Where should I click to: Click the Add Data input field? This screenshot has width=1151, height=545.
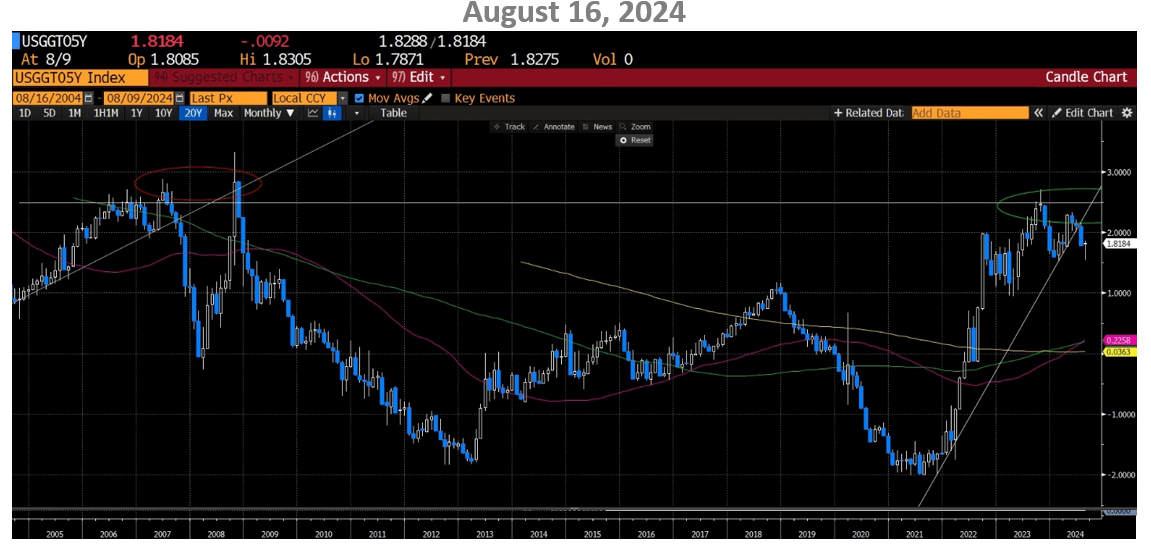[970, 113]
